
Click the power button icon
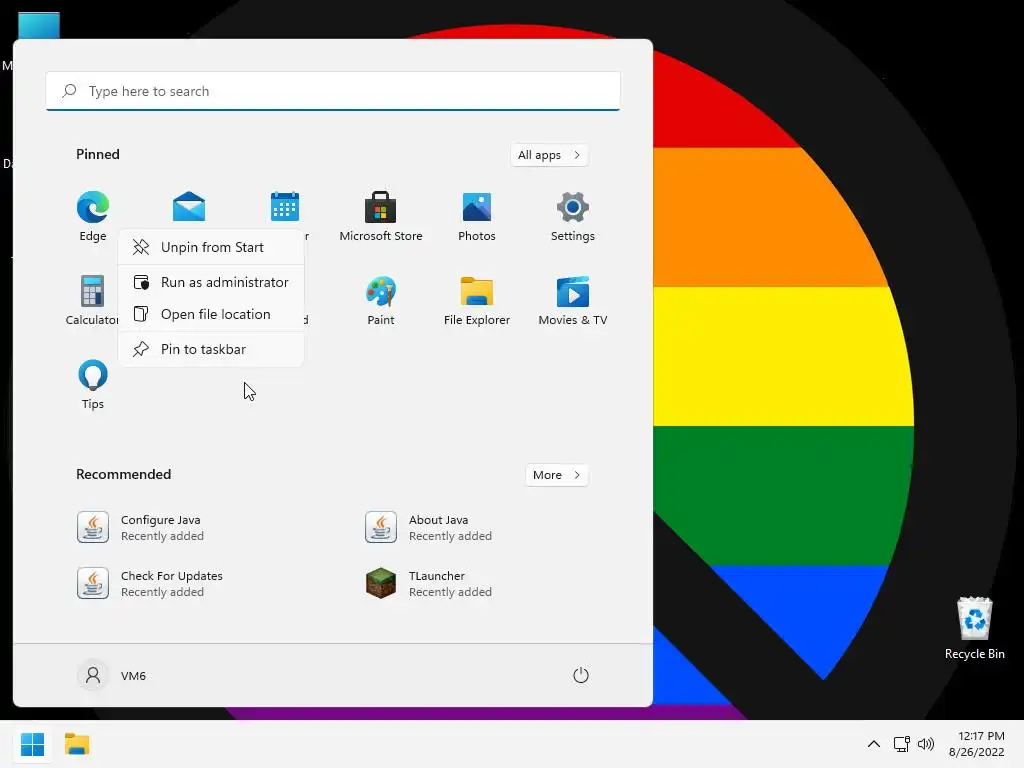click(581, 675)
